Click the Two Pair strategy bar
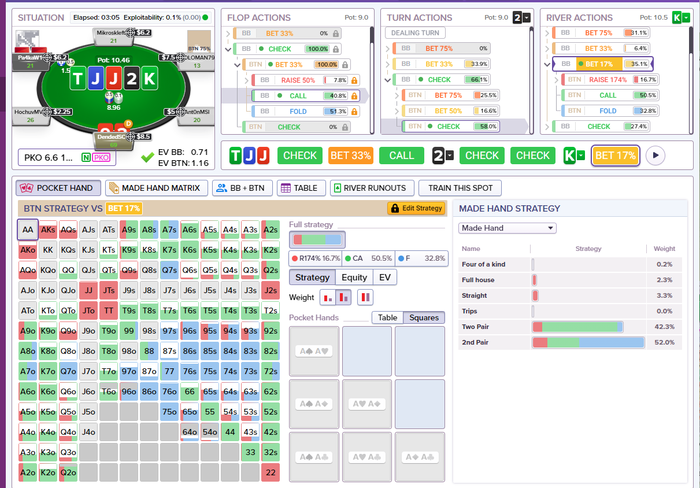700x488 pixels. tap(578, 327)
